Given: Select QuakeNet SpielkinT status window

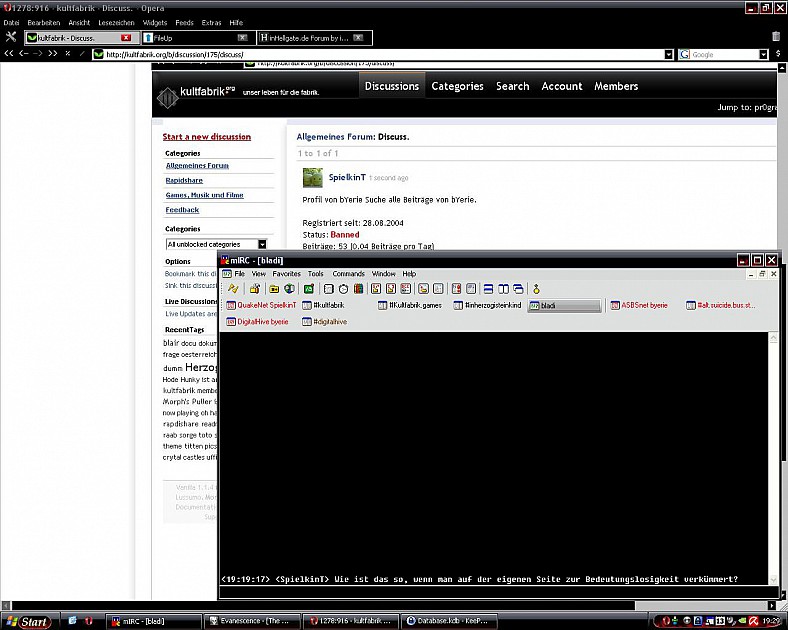Looking at the screenshot, I should pos(261,305).
